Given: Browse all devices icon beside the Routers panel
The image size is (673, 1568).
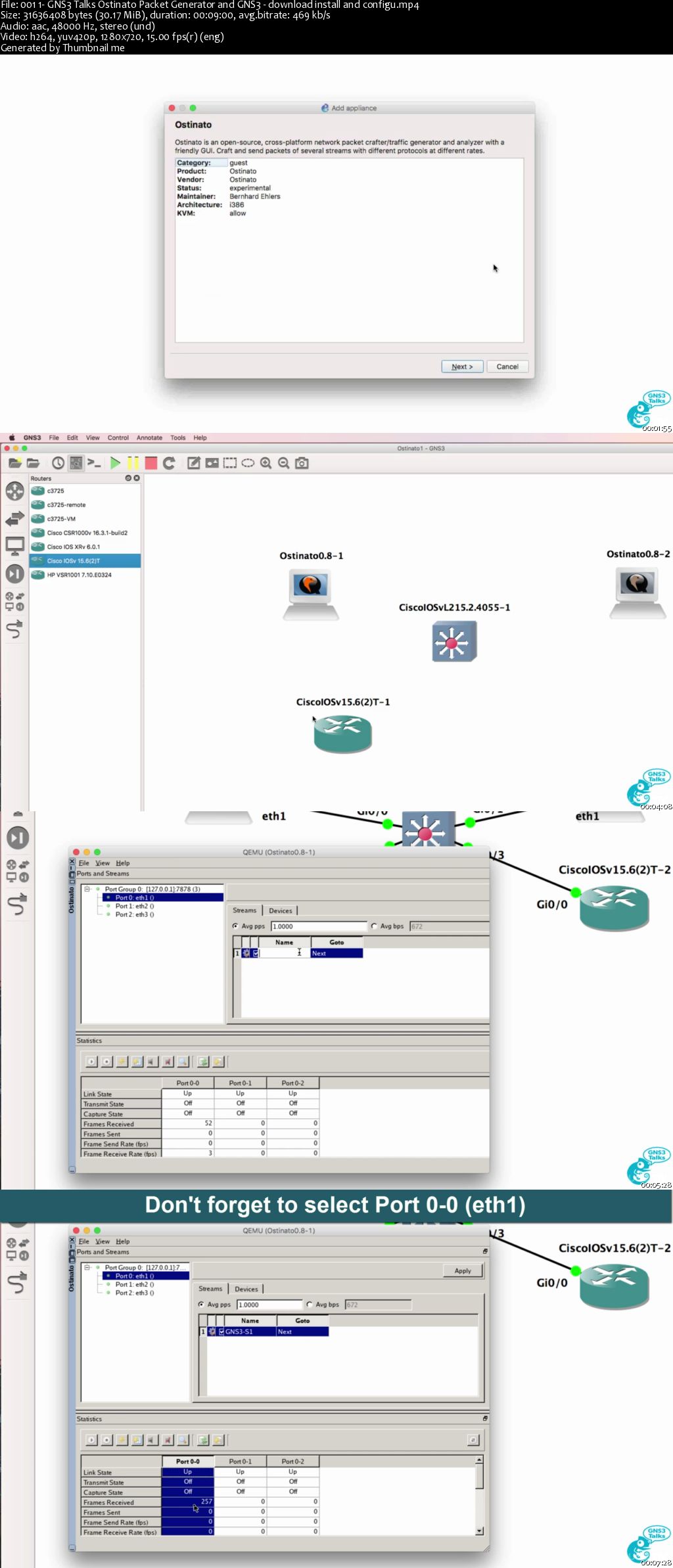Looking at the screenshot, I should click(14, 602).
